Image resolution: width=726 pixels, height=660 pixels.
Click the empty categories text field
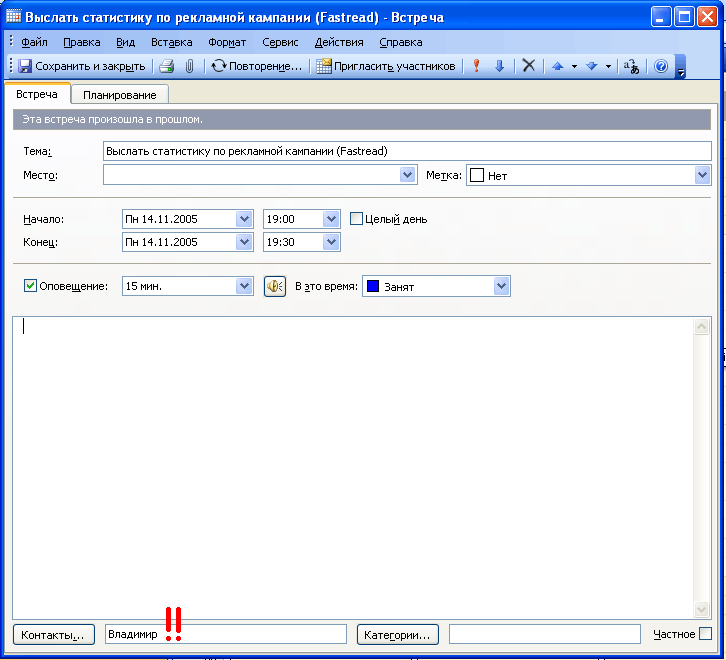coord(544,634)
